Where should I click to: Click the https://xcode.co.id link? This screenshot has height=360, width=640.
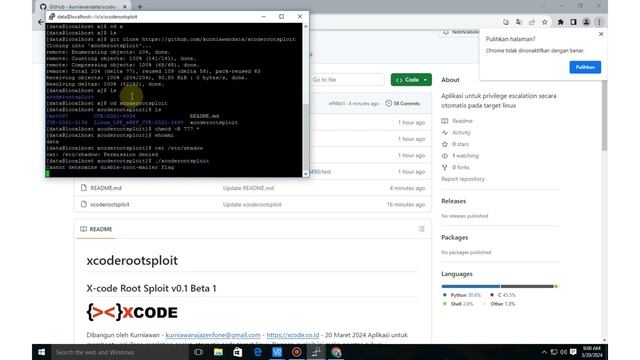(x=293, y=335)
